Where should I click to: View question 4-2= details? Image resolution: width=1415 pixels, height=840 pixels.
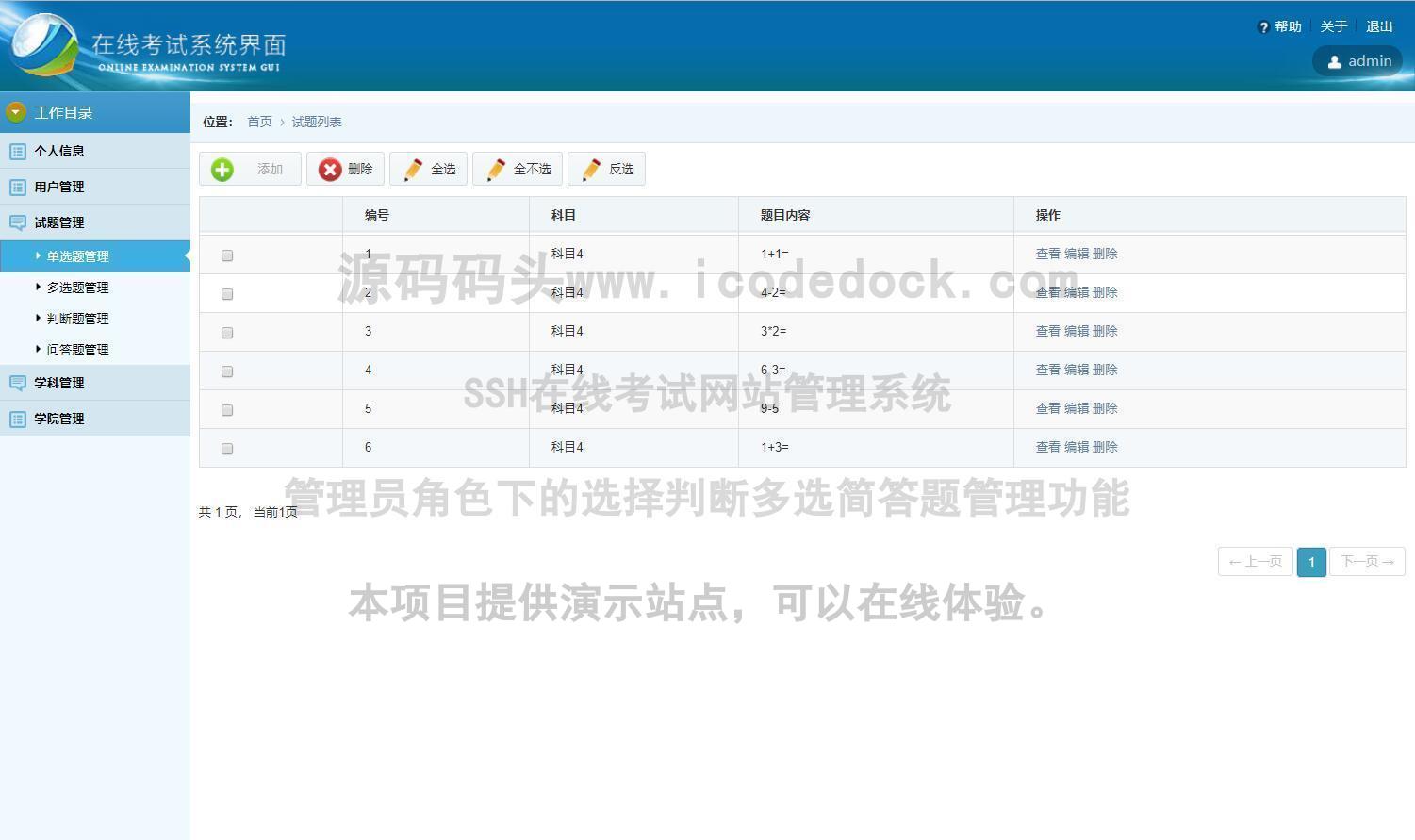coord(1048,293)
